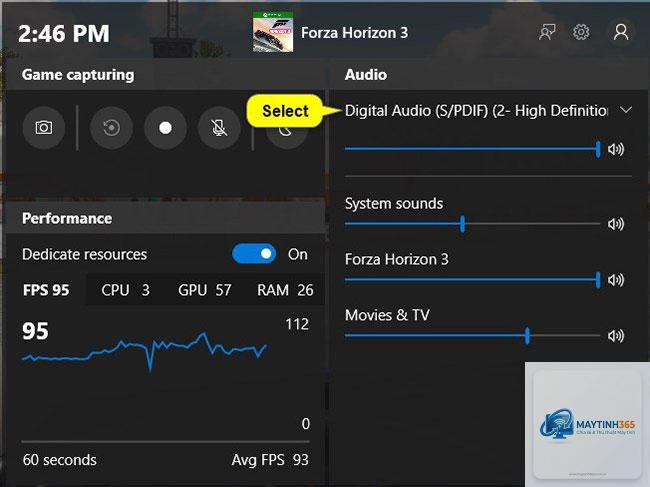Set Movies & TV volume slider
Viewport: 650px width, 487px height.
(x=473, y=336)
